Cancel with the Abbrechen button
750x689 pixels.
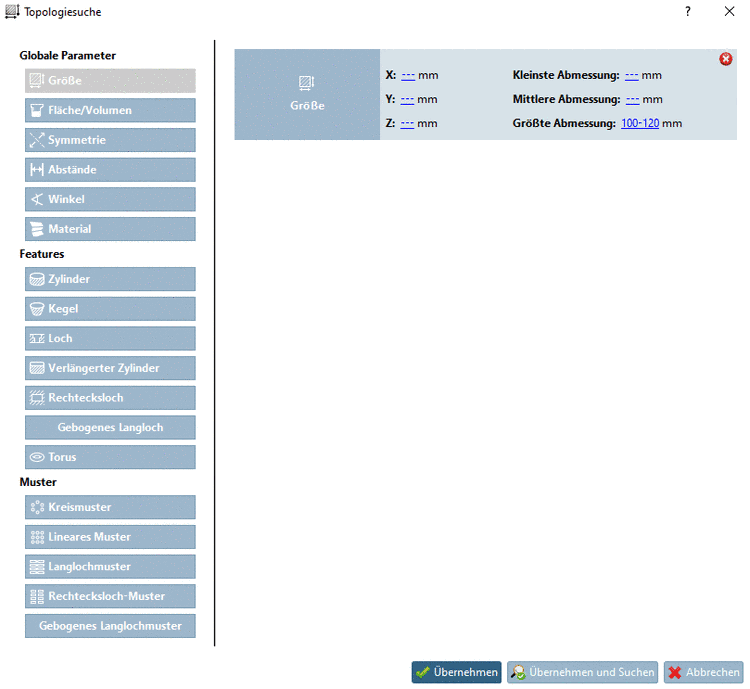click(x=704, y=672)
